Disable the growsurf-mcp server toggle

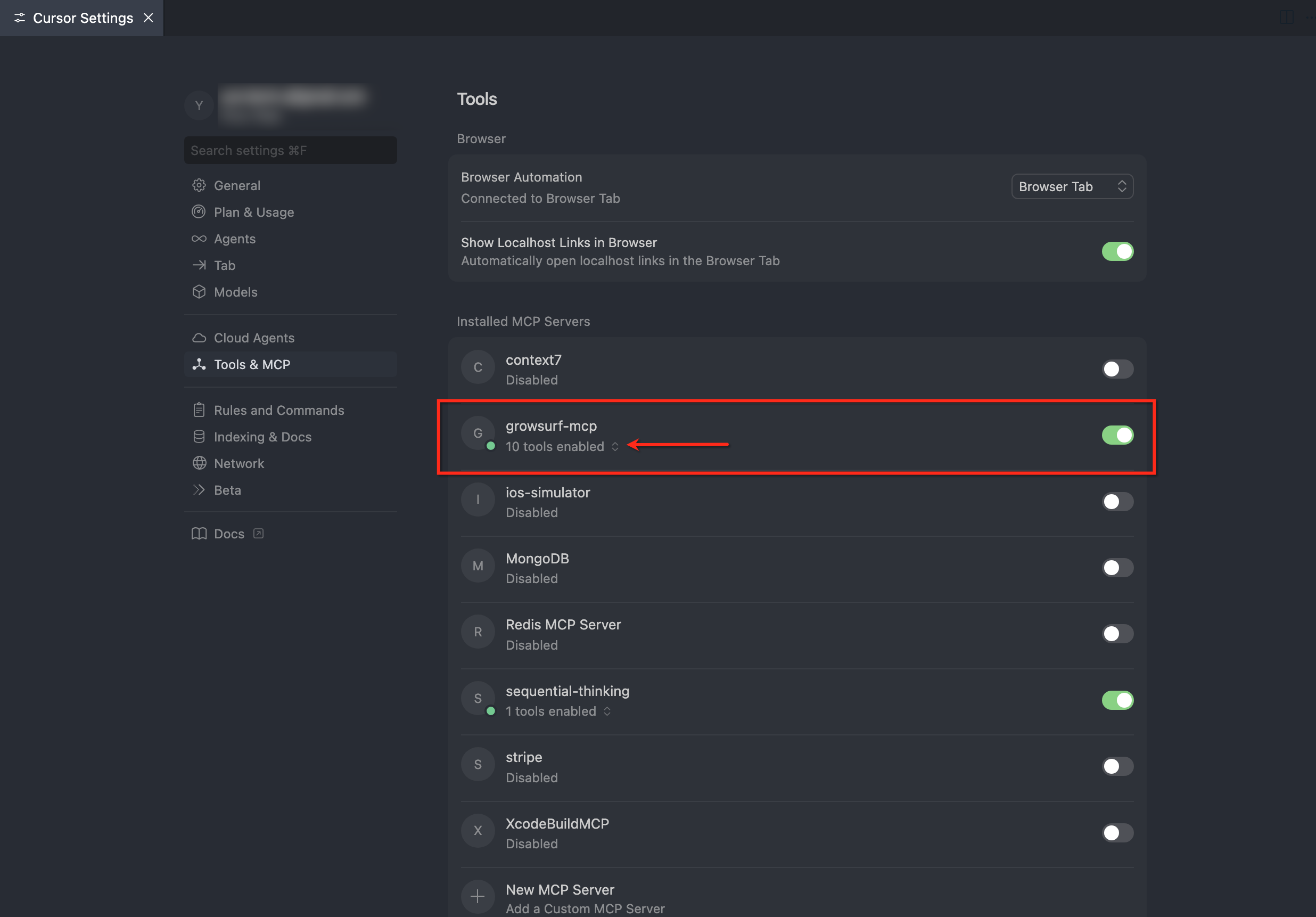(1116, 435)
